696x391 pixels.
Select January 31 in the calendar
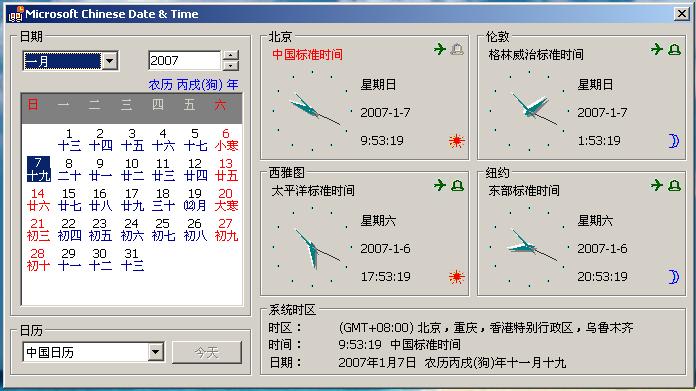point(132,259)
